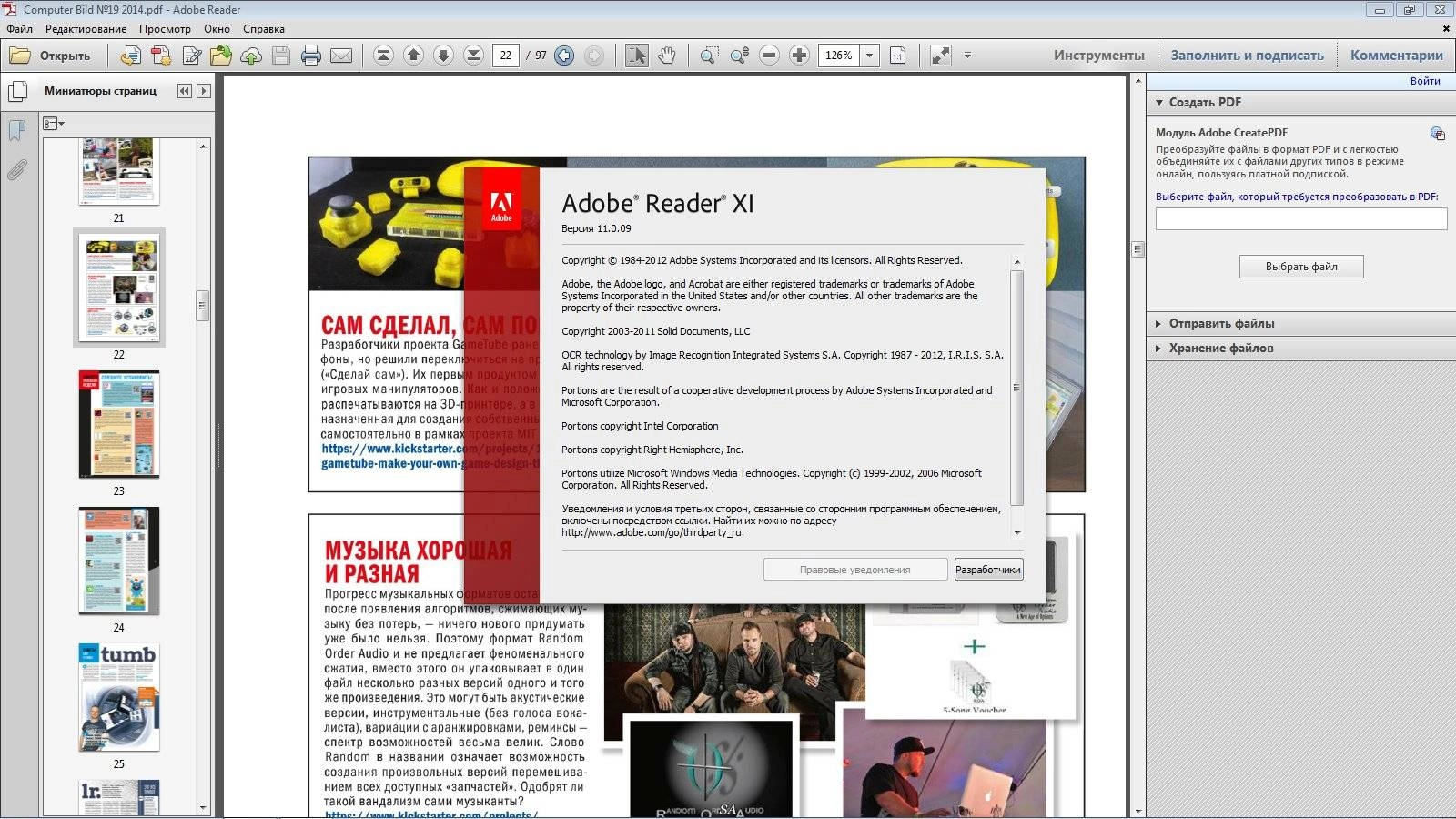This screenshot has width=1456, height=819.
Task: Click the cloud upload icon in toolbar
Action: click(251, 56)
